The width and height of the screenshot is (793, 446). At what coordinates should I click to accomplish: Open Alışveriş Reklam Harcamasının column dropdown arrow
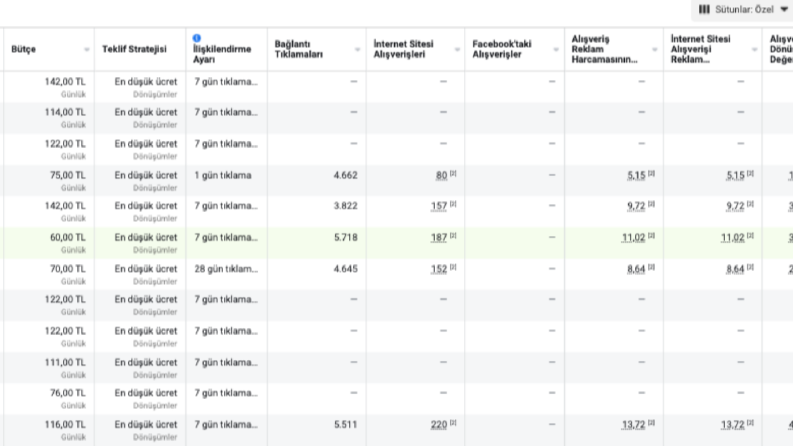[654, 50]
